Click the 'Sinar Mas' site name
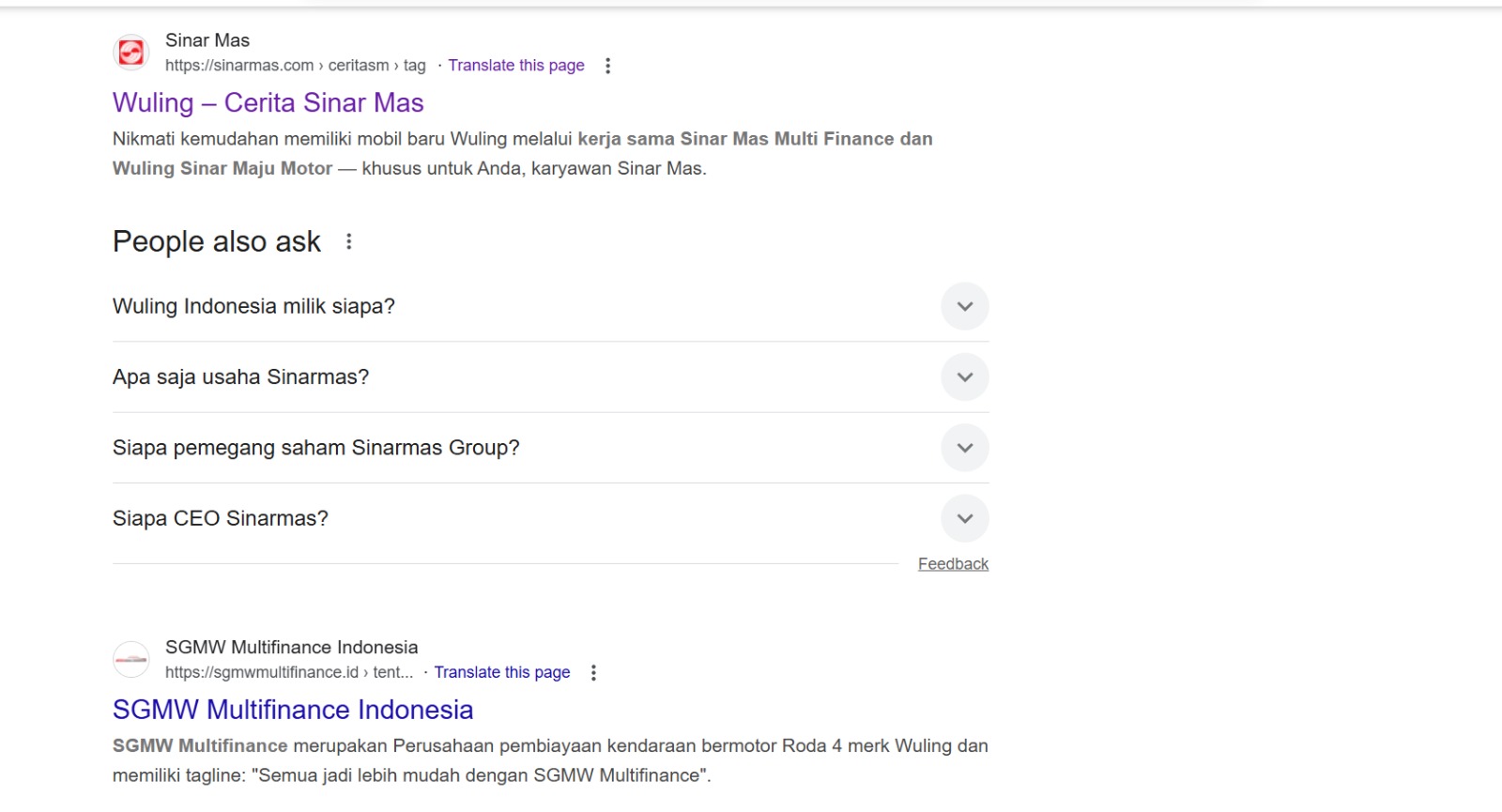The height and width of the screenshot is (812, 1502). [x=207, y=40]
